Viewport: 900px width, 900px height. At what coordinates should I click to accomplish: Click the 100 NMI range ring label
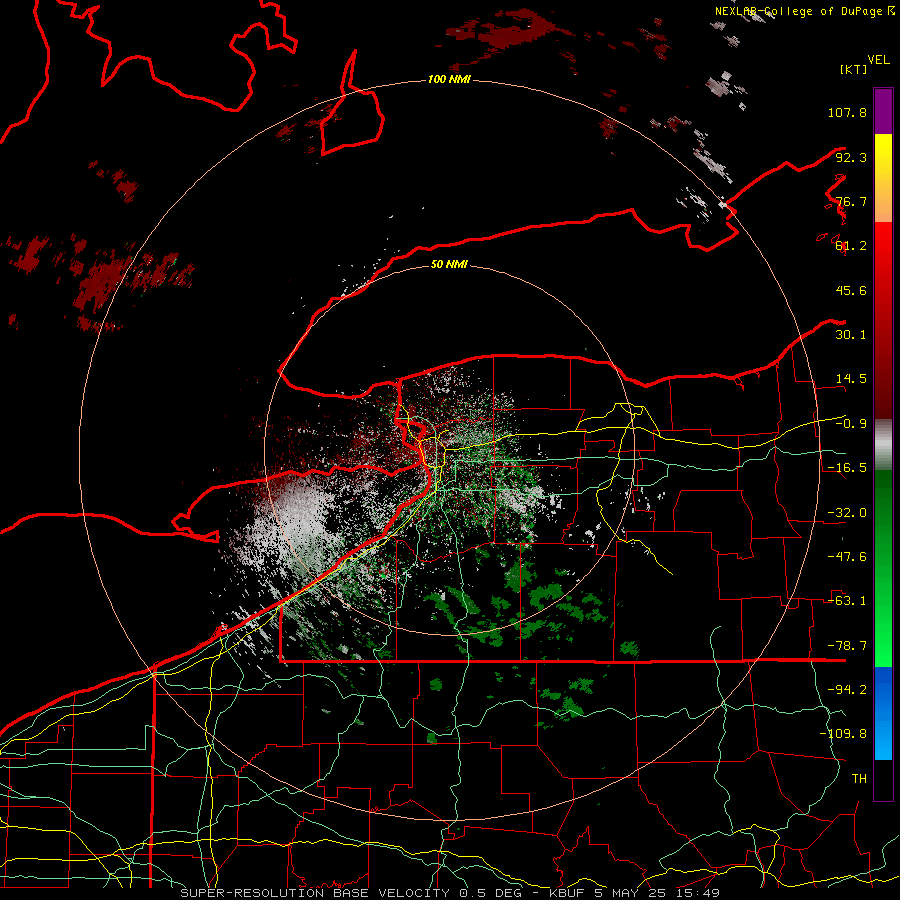[449, 79]
